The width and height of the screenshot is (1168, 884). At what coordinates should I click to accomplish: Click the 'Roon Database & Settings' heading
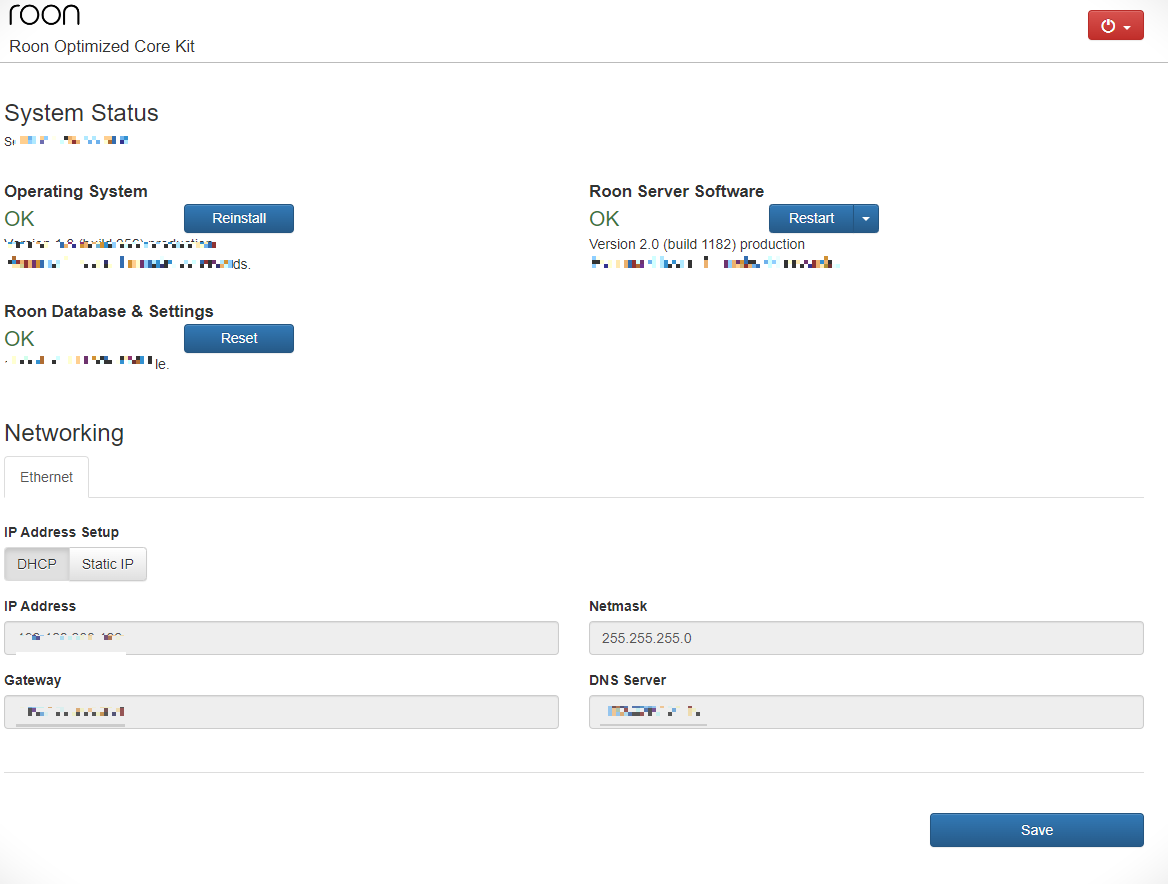tap(109, 311)
